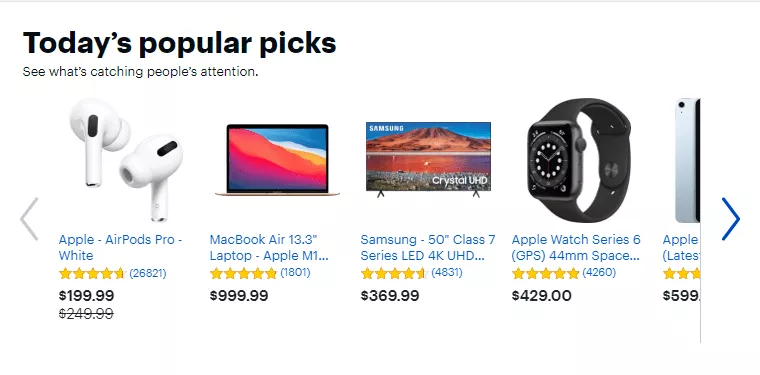
Task: Click the previous carousel arrow
Action: (29, 219)
